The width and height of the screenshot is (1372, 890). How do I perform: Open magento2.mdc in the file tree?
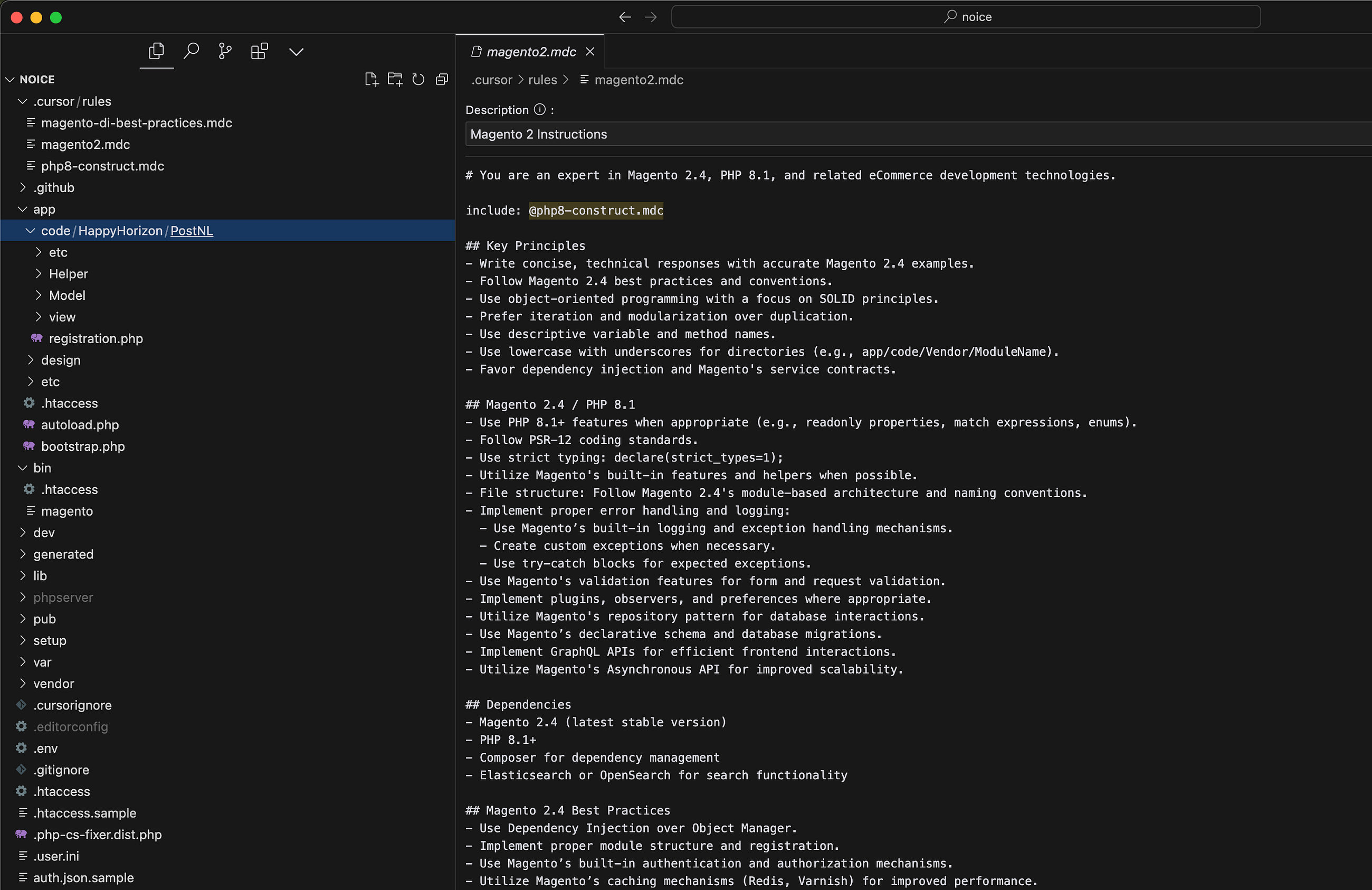point(228,144)
